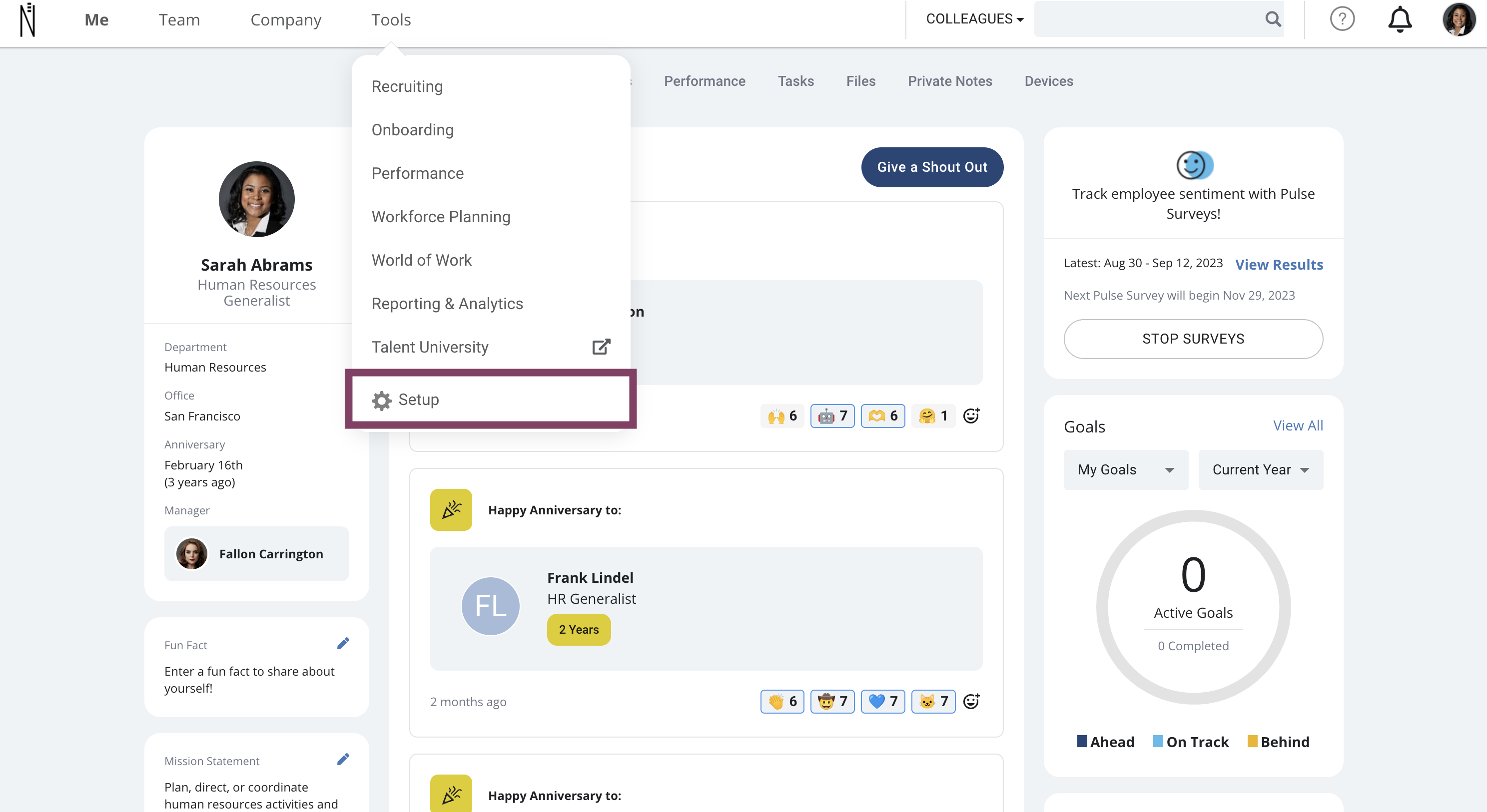Image resolution: width=1487 pixels, height=812 pixels.
Task: Click the Active Goals progress ring
Action: click(x=1193, y=607)
